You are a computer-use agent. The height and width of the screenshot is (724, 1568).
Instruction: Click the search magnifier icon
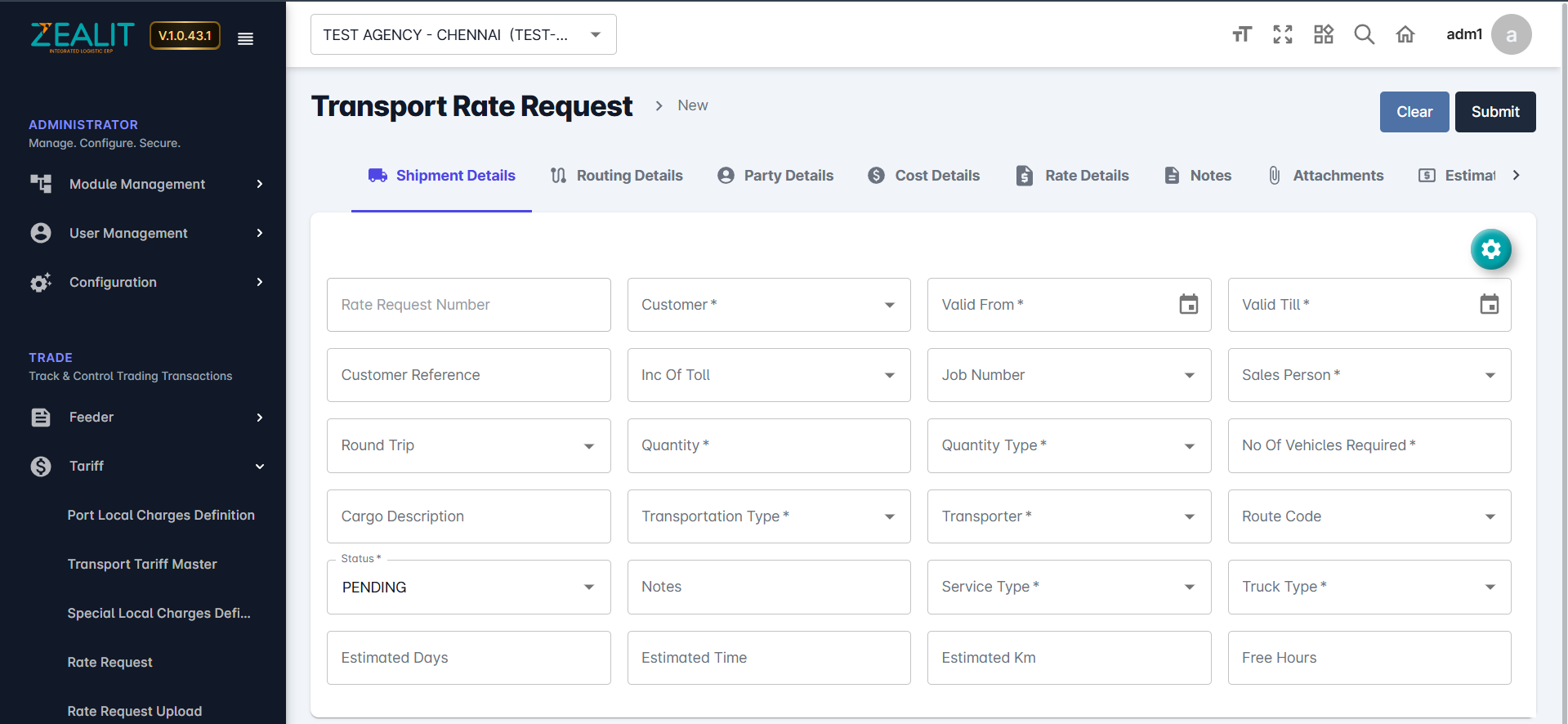(1364, 34)
